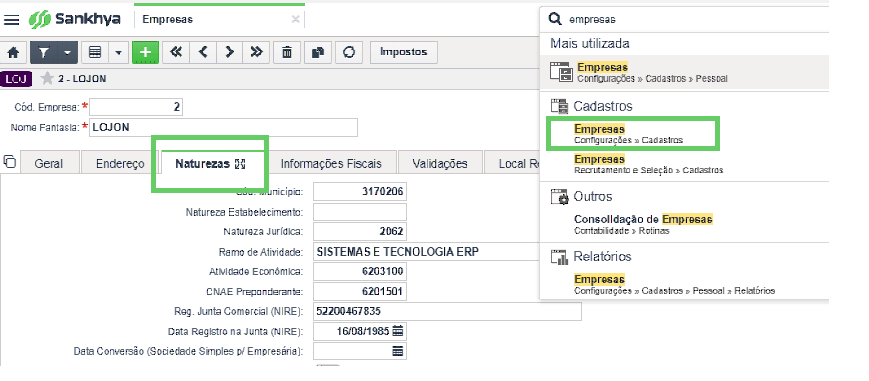Open the Validações tab
The image size is (869, 381).
click(440, 164)
